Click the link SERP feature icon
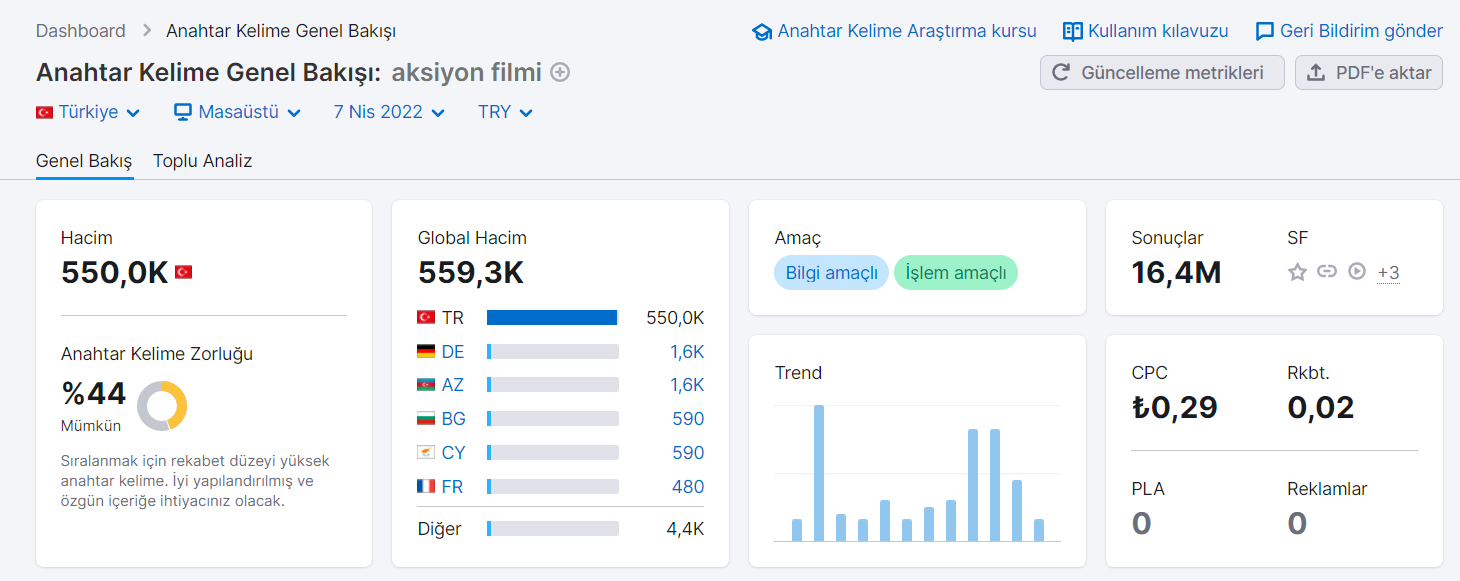 (x=1327, y=271)
